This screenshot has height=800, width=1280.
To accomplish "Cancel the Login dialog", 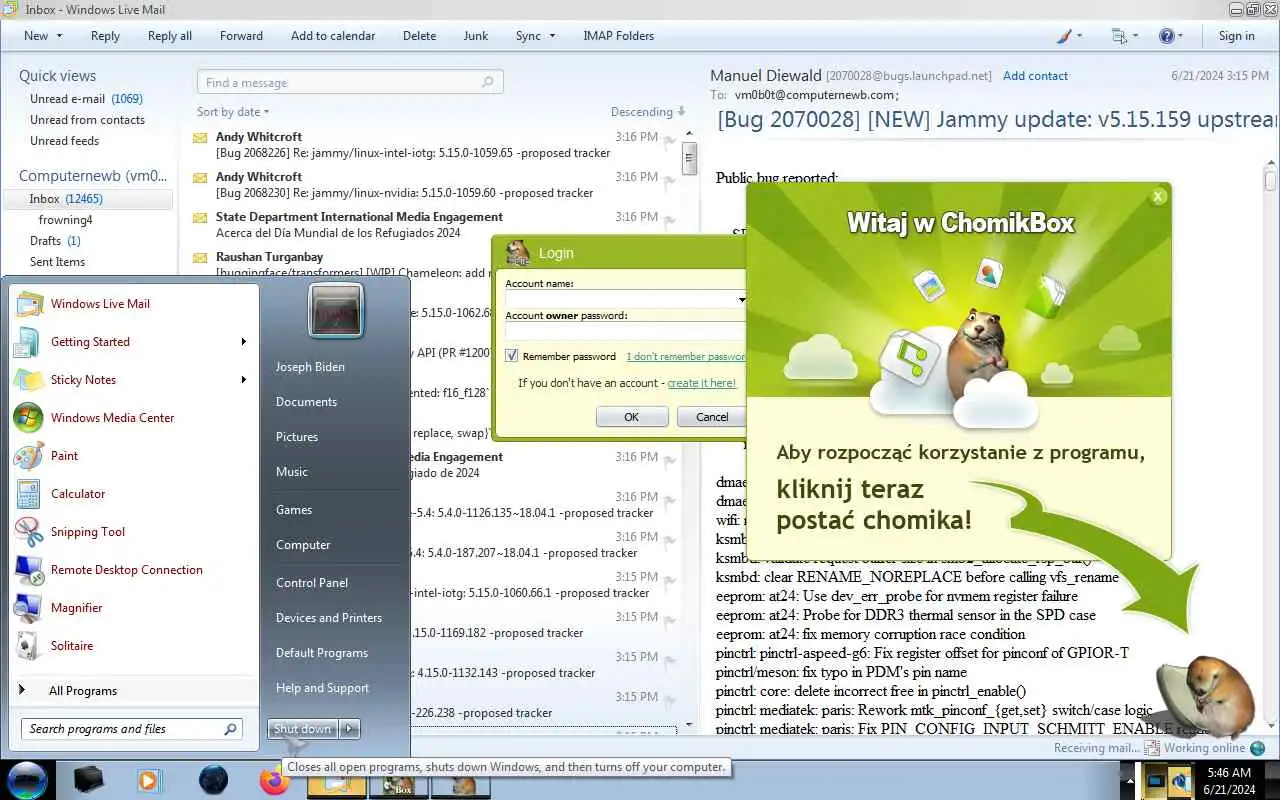I will pyautogui.click(x=712, y=417).
